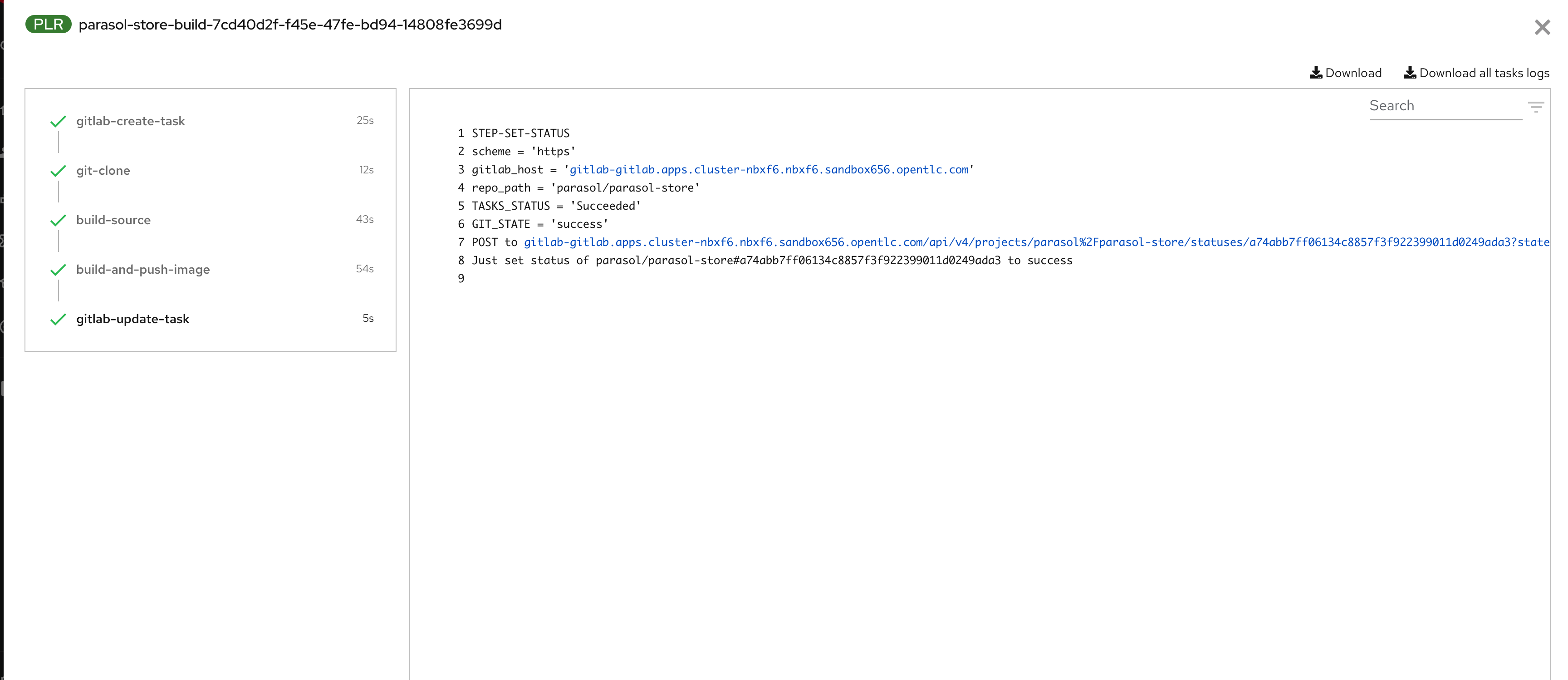
Task: Click the 12s duration of git-clone
Action: 367,170
